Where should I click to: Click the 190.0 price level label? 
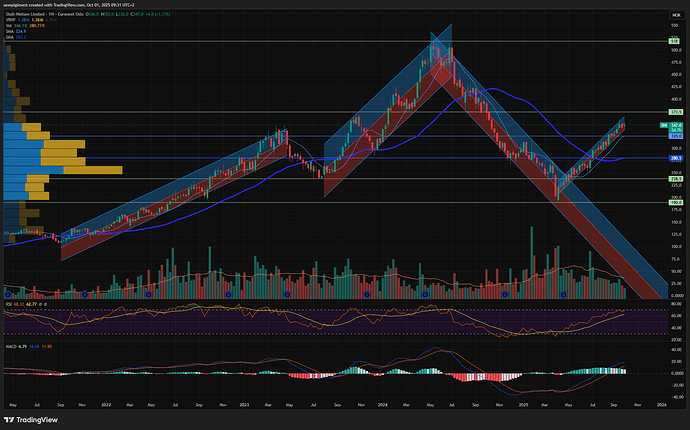pyautogui.click(x=675, y=203)
